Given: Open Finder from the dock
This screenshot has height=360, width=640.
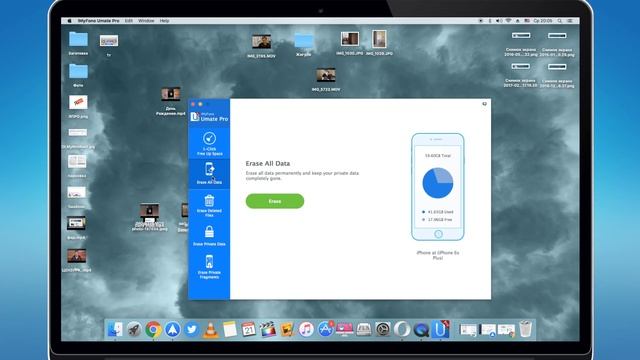Looking at the screenshot, I should (x=115, y=329).
